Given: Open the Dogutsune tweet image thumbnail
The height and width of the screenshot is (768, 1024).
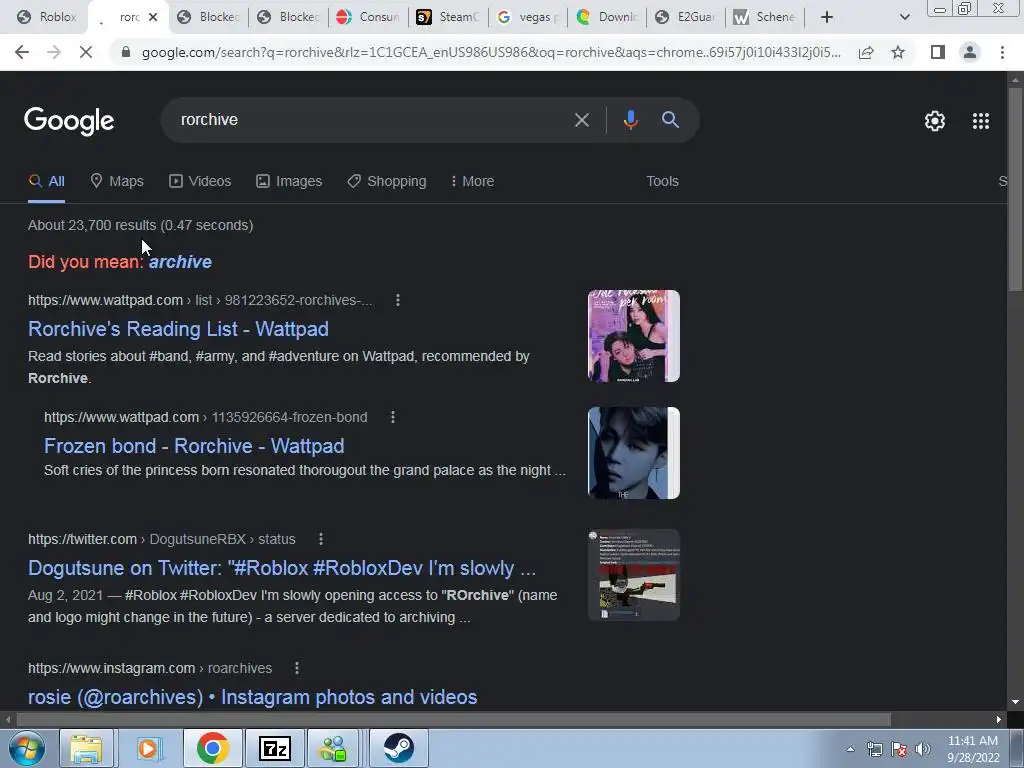Looking at the screenshot, I should click(633, 575).
